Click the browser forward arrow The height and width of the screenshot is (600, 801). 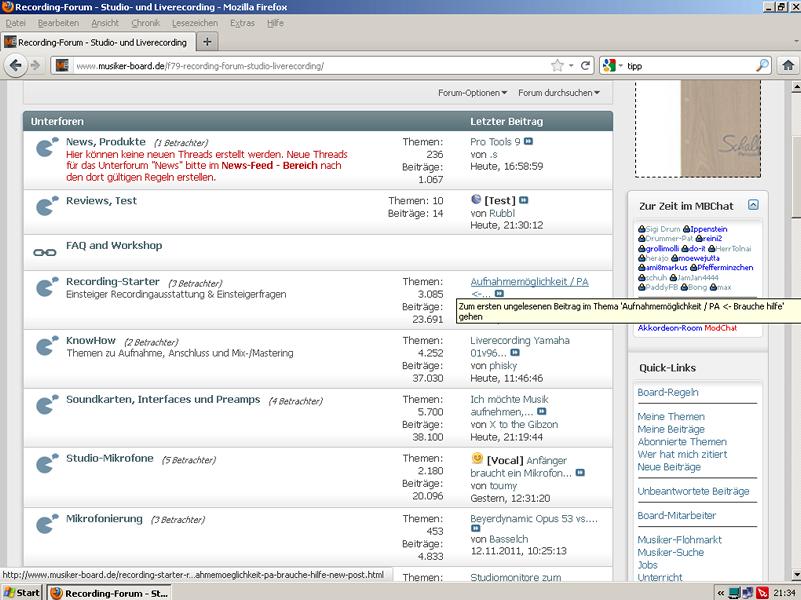click(35, 65)
